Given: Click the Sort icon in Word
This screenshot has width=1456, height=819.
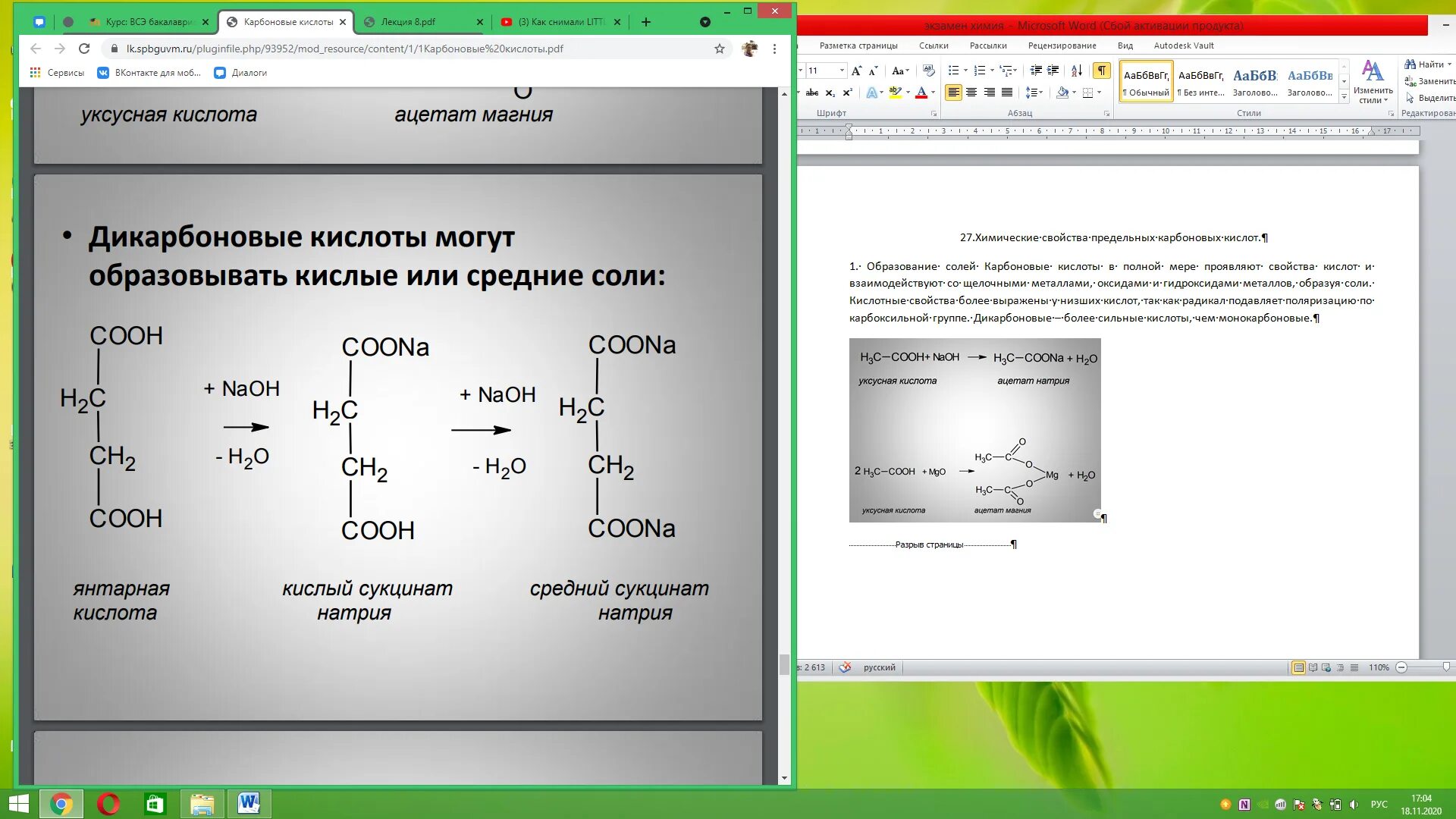Looking at the screenshot, I should pyautogui.click(x=1077, y=71).
